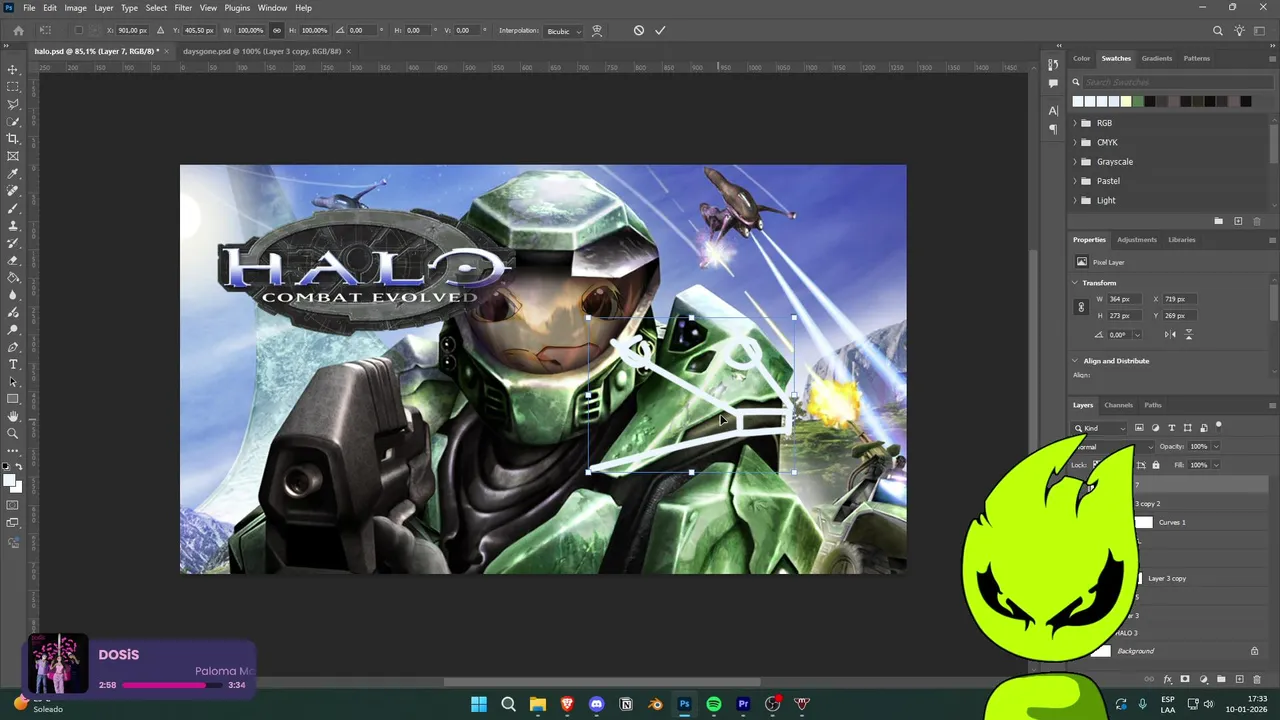This screenshot has height=720, width=1280.
Task: Select the Pen tool
Action: click(x=13, y=347)
